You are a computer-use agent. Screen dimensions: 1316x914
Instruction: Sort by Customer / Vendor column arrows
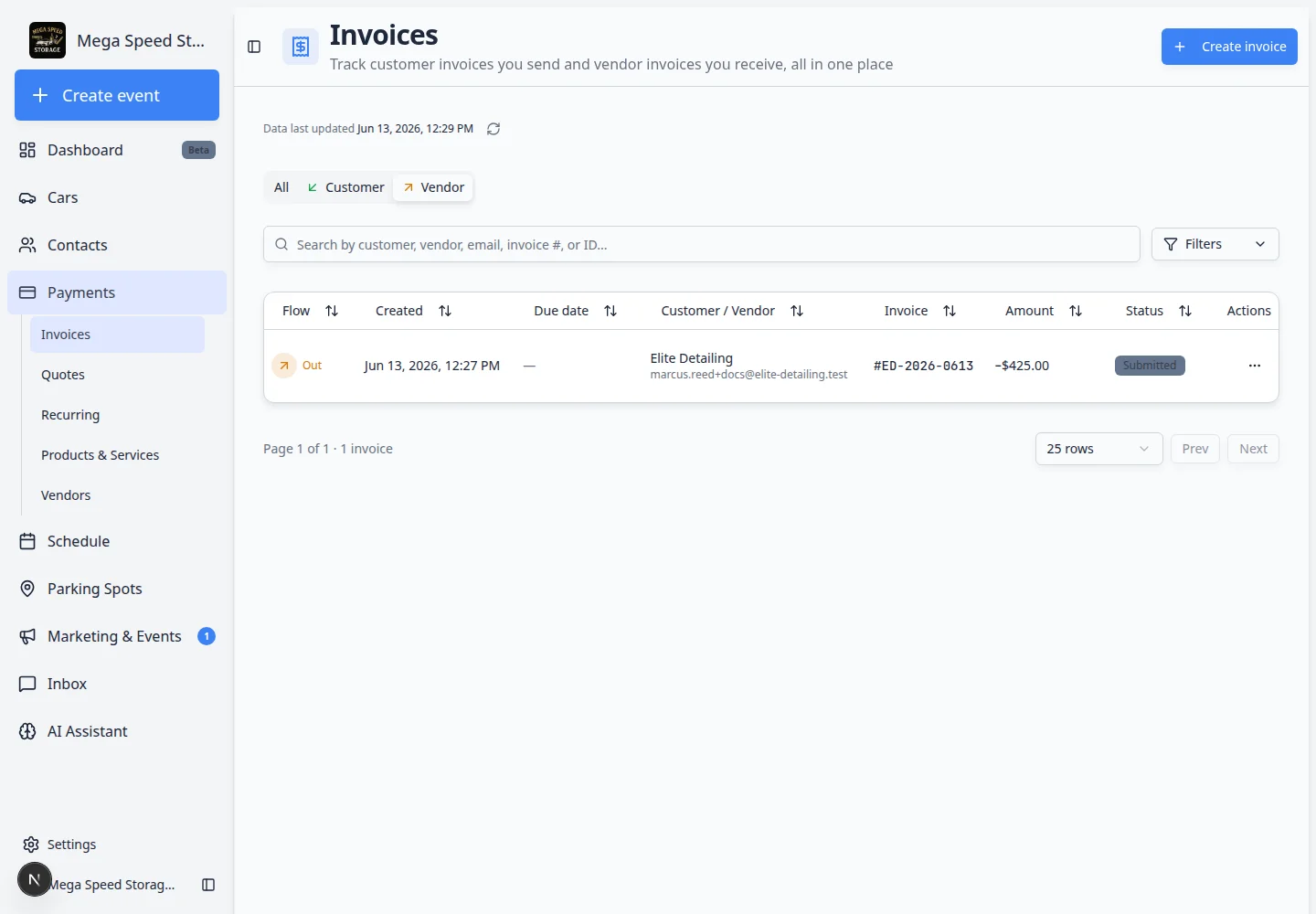[x=797, y=311]
